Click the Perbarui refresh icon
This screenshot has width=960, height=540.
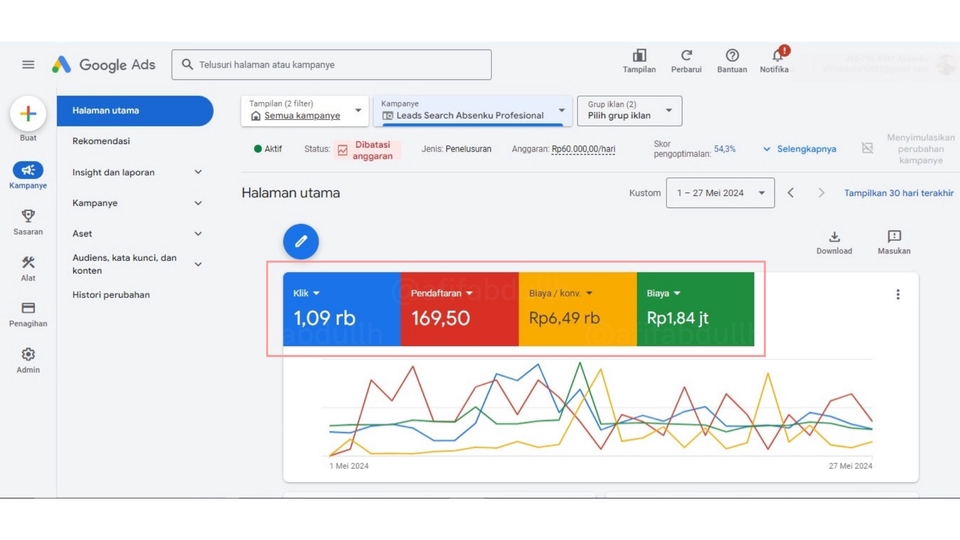click(686, 56)
